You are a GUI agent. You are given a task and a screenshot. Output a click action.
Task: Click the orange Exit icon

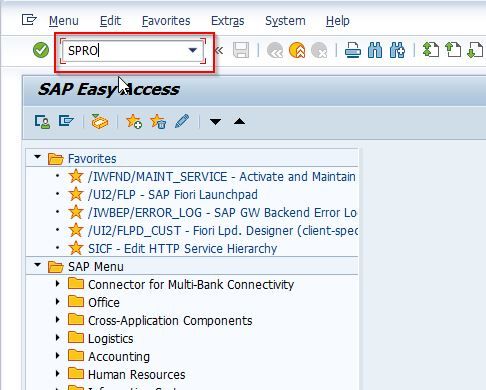[x=297, y=51]
